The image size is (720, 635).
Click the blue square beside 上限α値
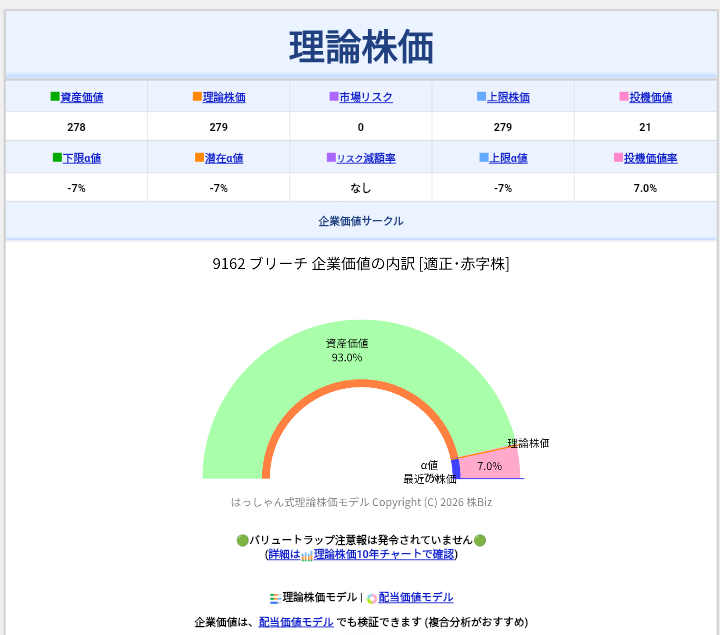click(484, 157)
